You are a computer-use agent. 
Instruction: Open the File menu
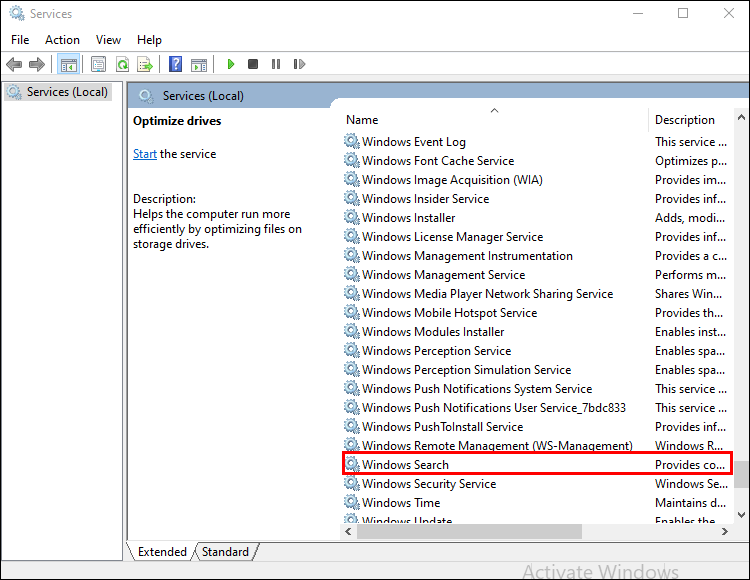pyautogui.click(x=20, y=40)
